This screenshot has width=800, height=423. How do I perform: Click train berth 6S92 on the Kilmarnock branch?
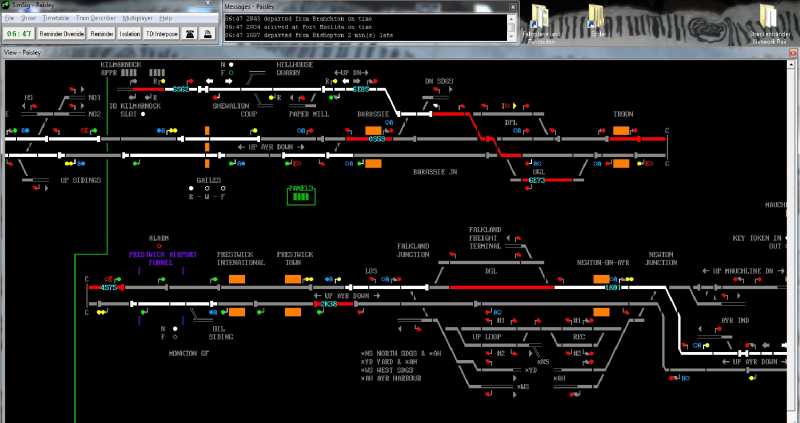[181, 89]
